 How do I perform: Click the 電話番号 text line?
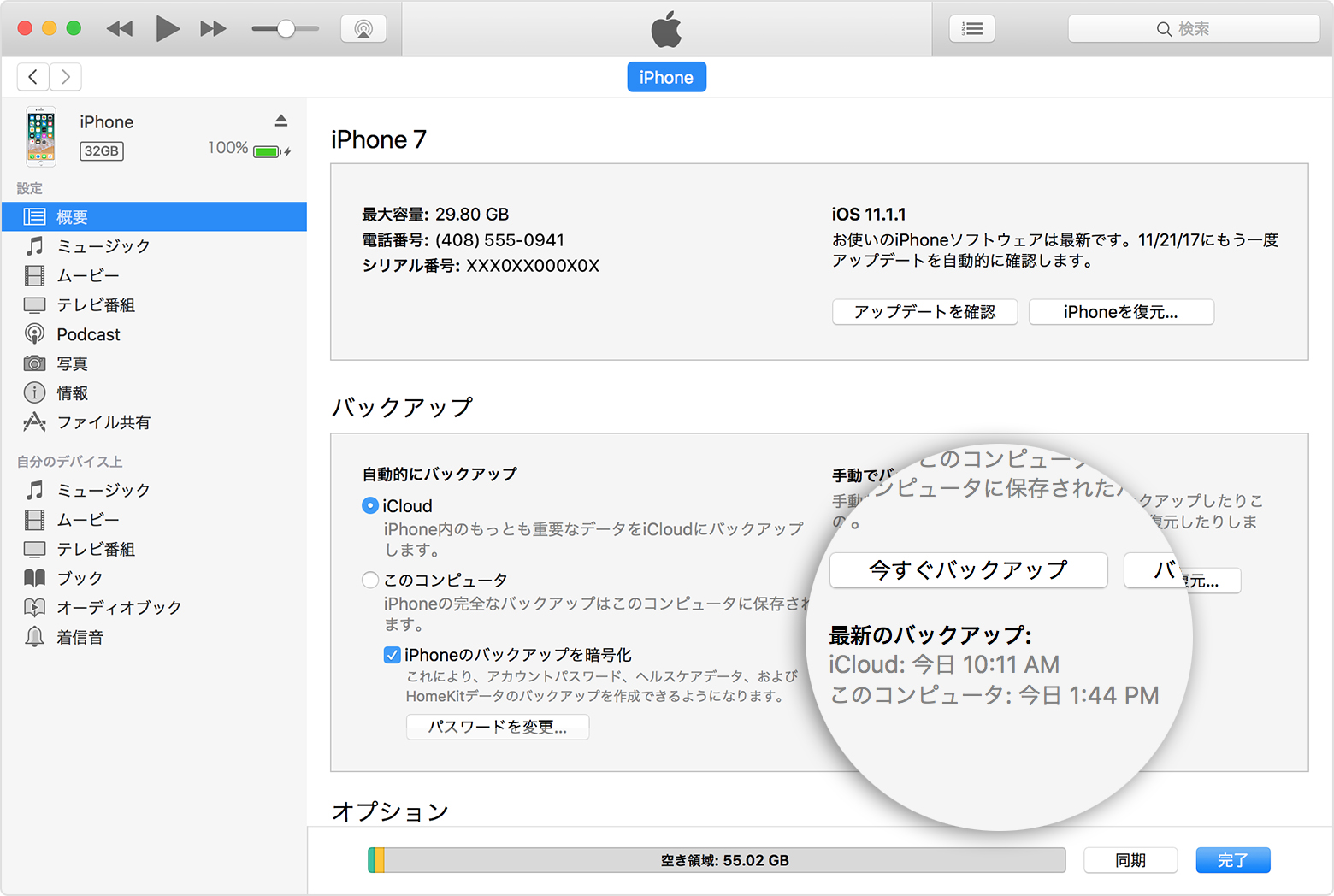click(463, 240)
